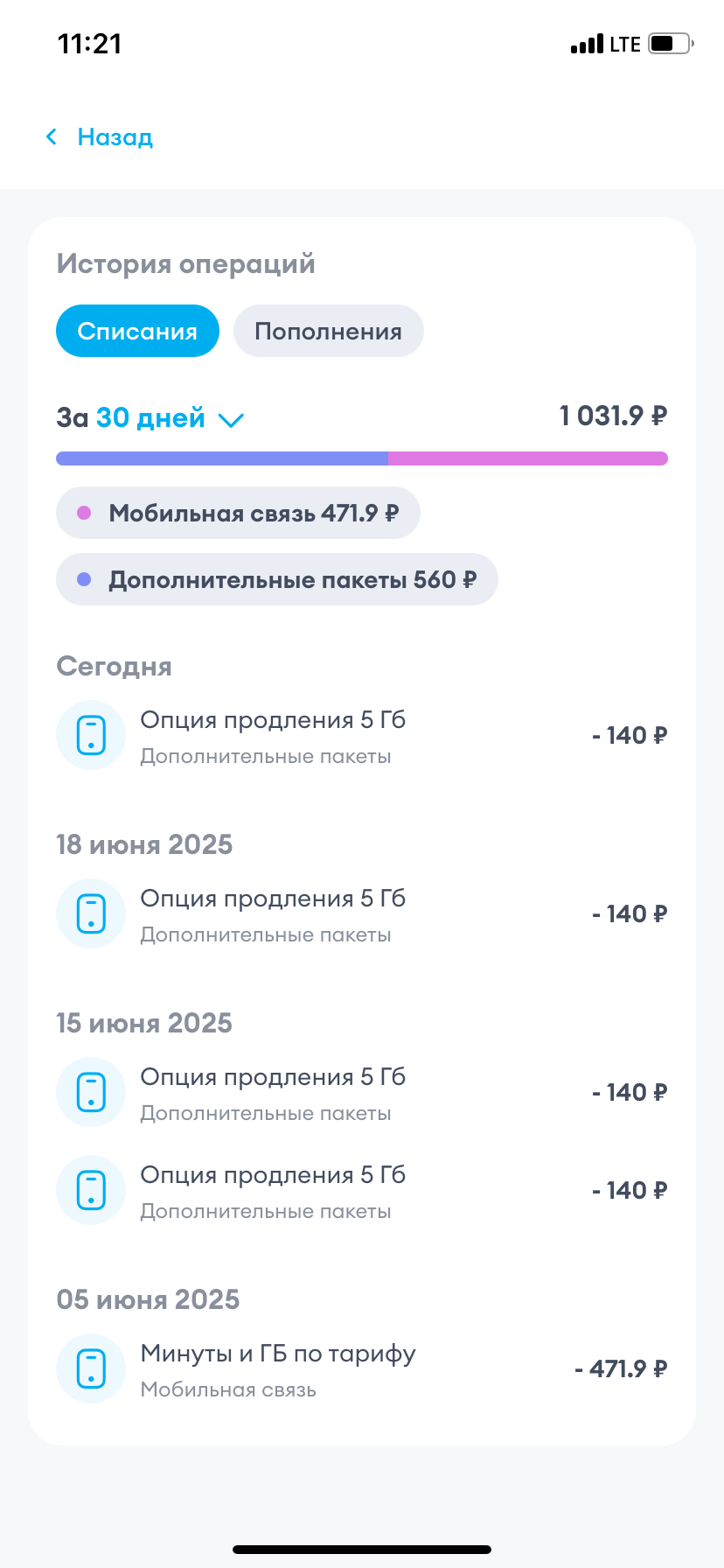
Task: Click the purple segment of spending bar
Action: tap(222, 458)
